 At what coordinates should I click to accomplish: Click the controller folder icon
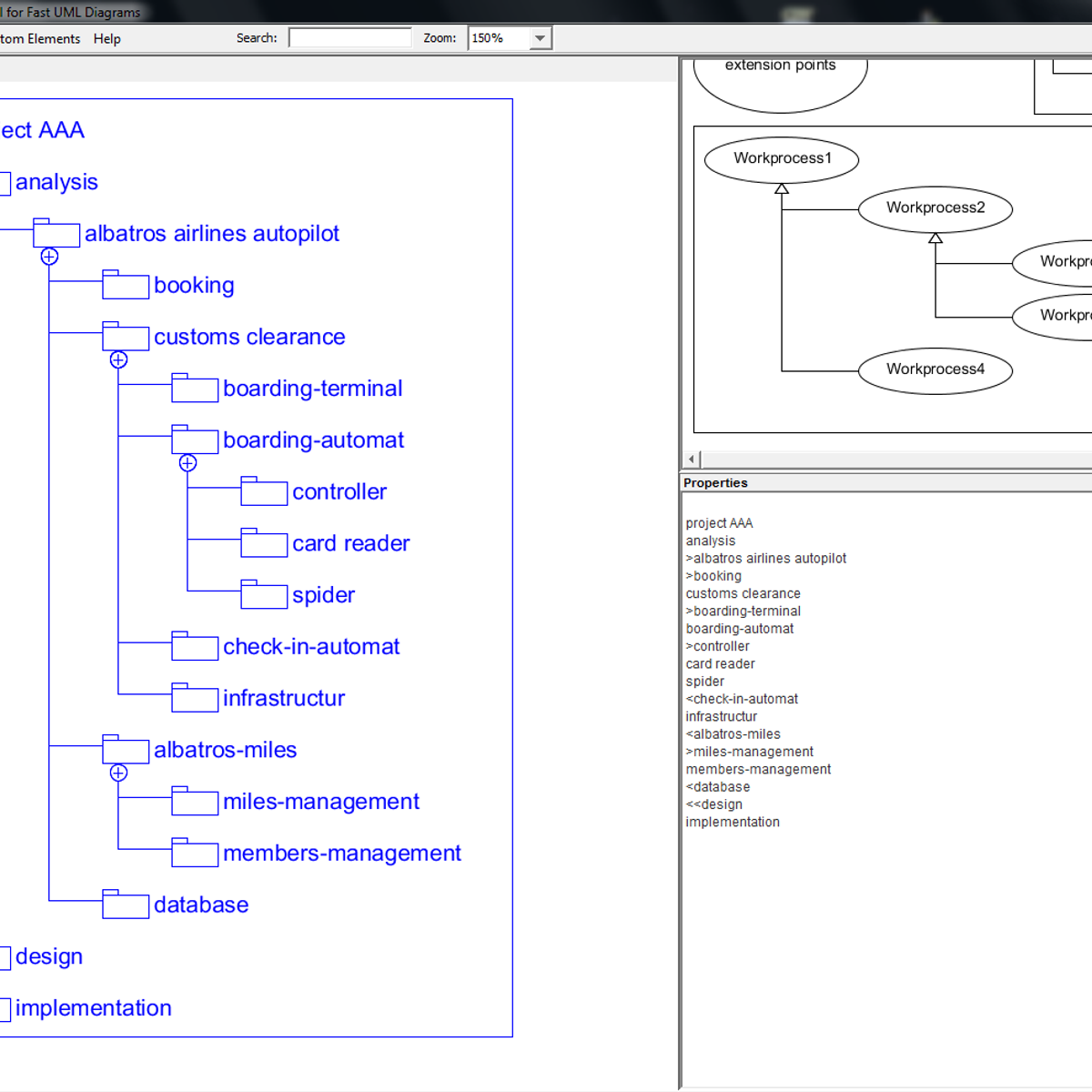coord(264,491)
